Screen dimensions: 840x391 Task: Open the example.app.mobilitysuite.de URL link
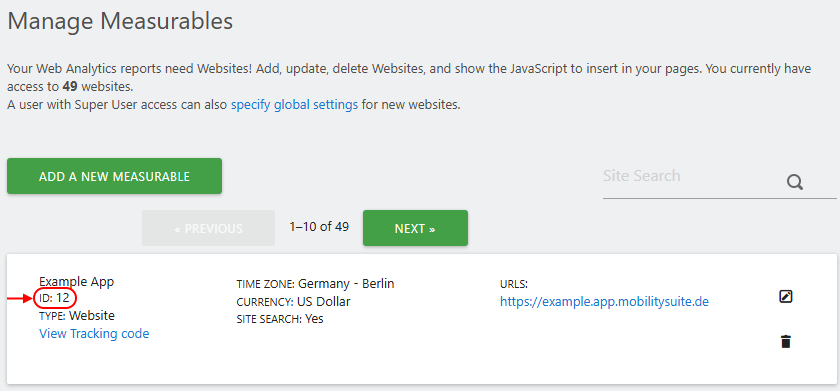[604, 302]
